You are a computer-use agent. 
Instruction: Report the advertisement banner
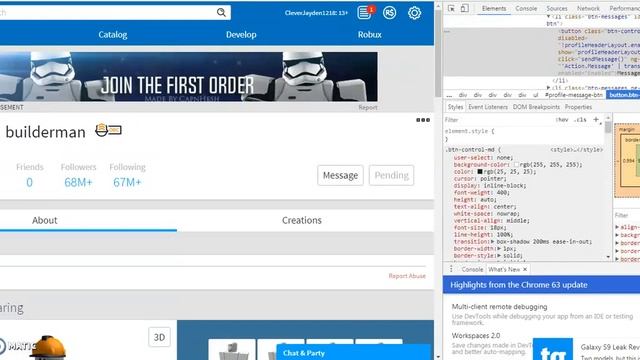pyautogui.click(x=368, y=107)
